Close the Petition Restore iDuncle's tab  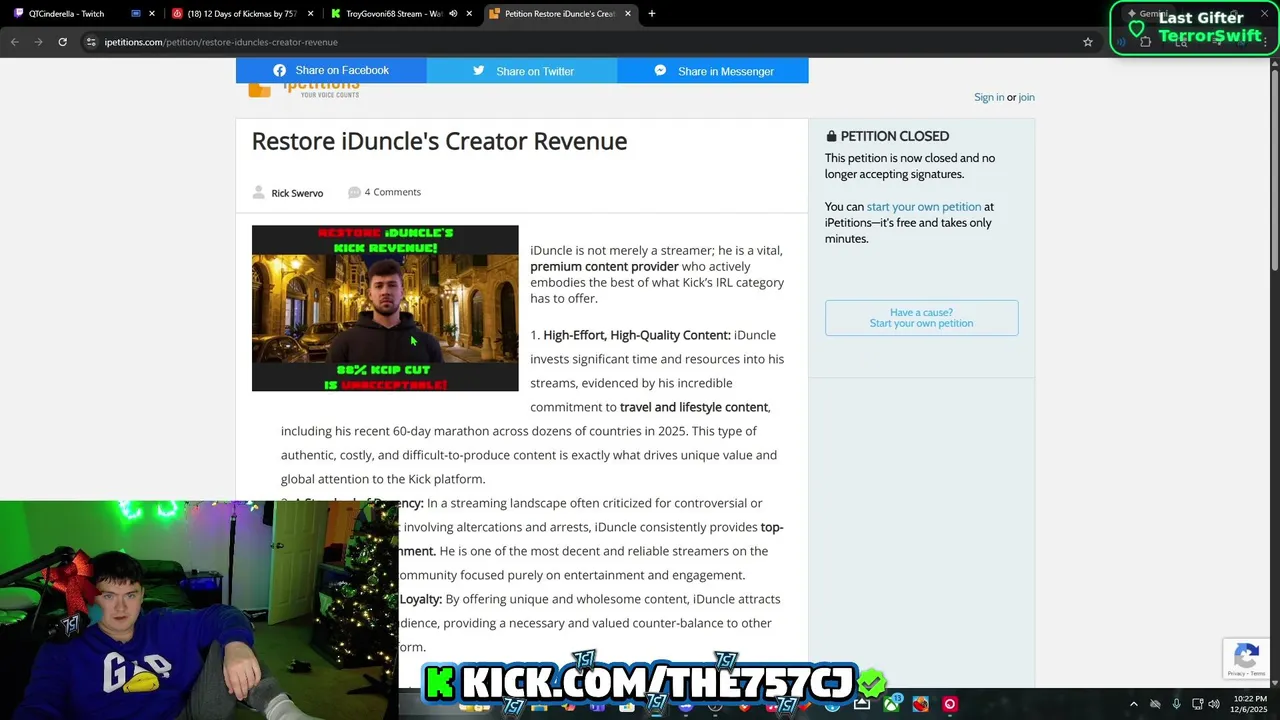point(628,14)
